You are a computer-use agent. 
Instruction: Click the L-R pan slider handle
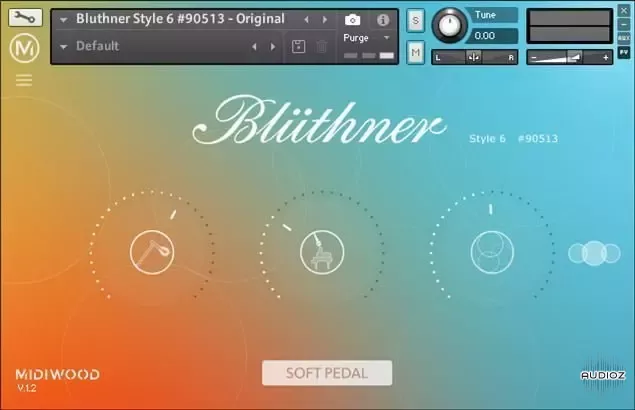pyautogui.click(x=473, y=58)
